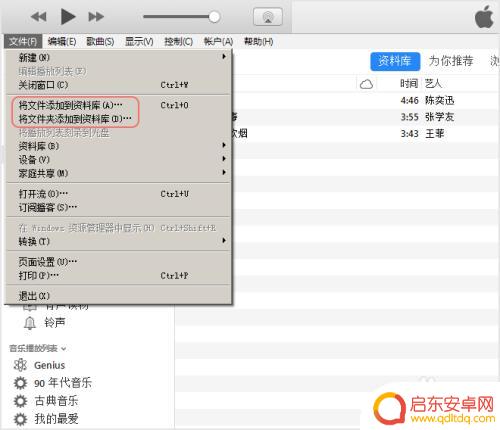
Task: Open the 90 年代音乐 playlist
Action: pyautogui.click(x=63, y=383)
